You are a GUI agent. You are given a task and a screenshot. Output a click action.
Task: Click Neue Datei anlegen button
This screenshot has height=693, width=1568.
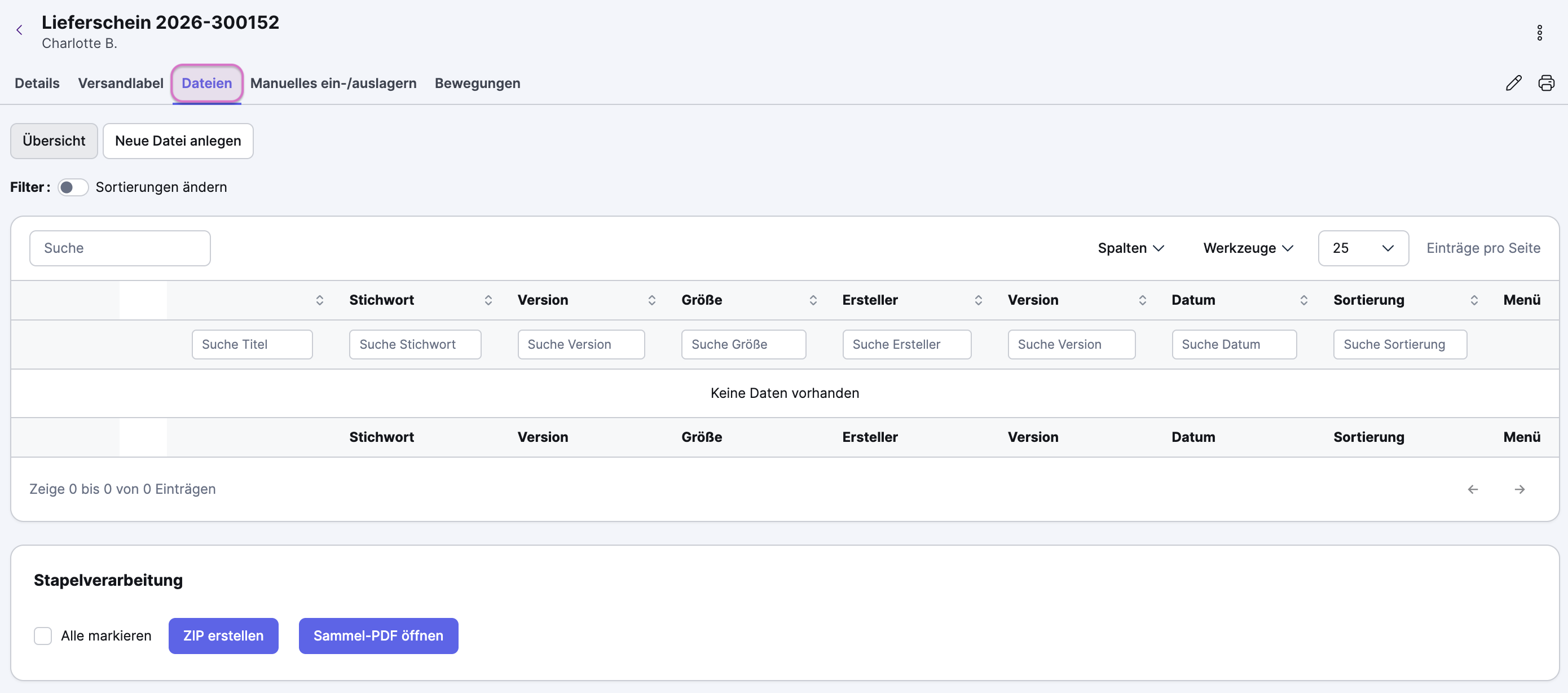point(178,141)
